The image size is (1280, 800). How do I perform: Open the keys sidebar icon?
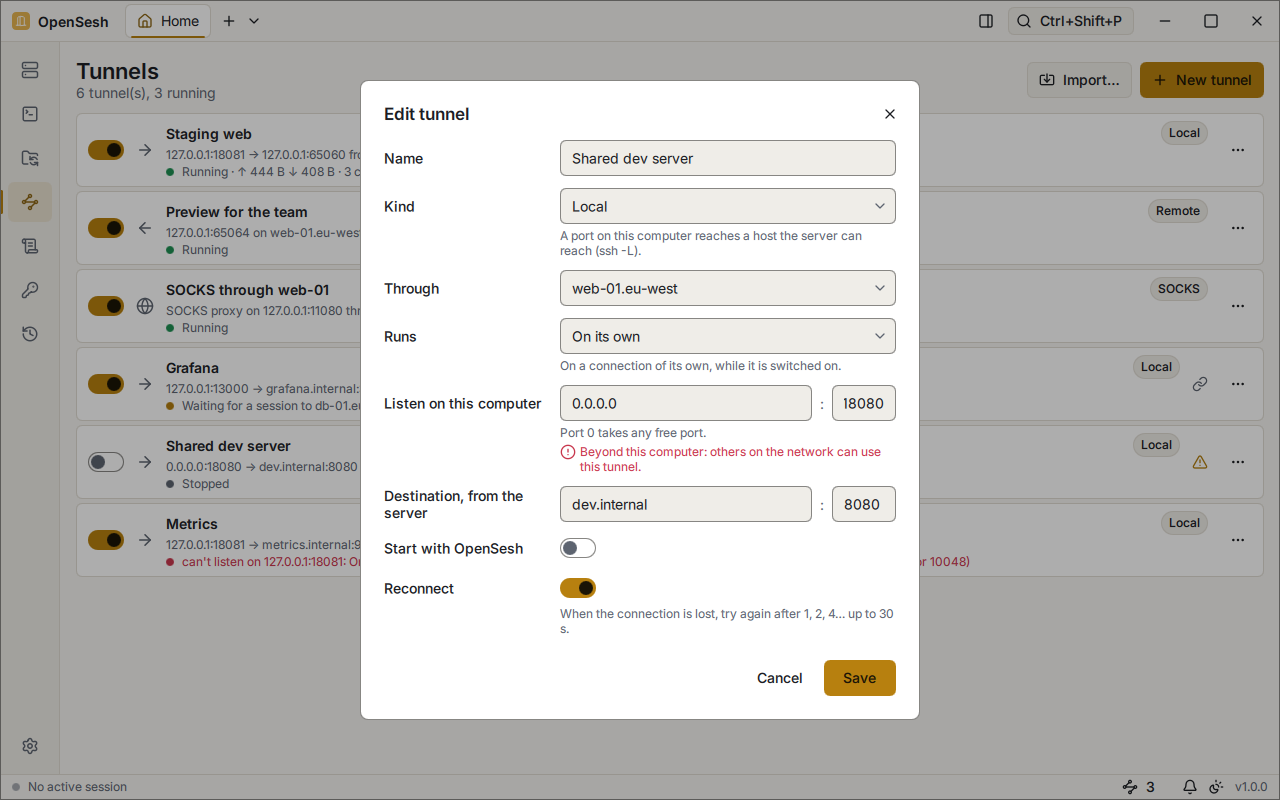click(x=30, y=290)
